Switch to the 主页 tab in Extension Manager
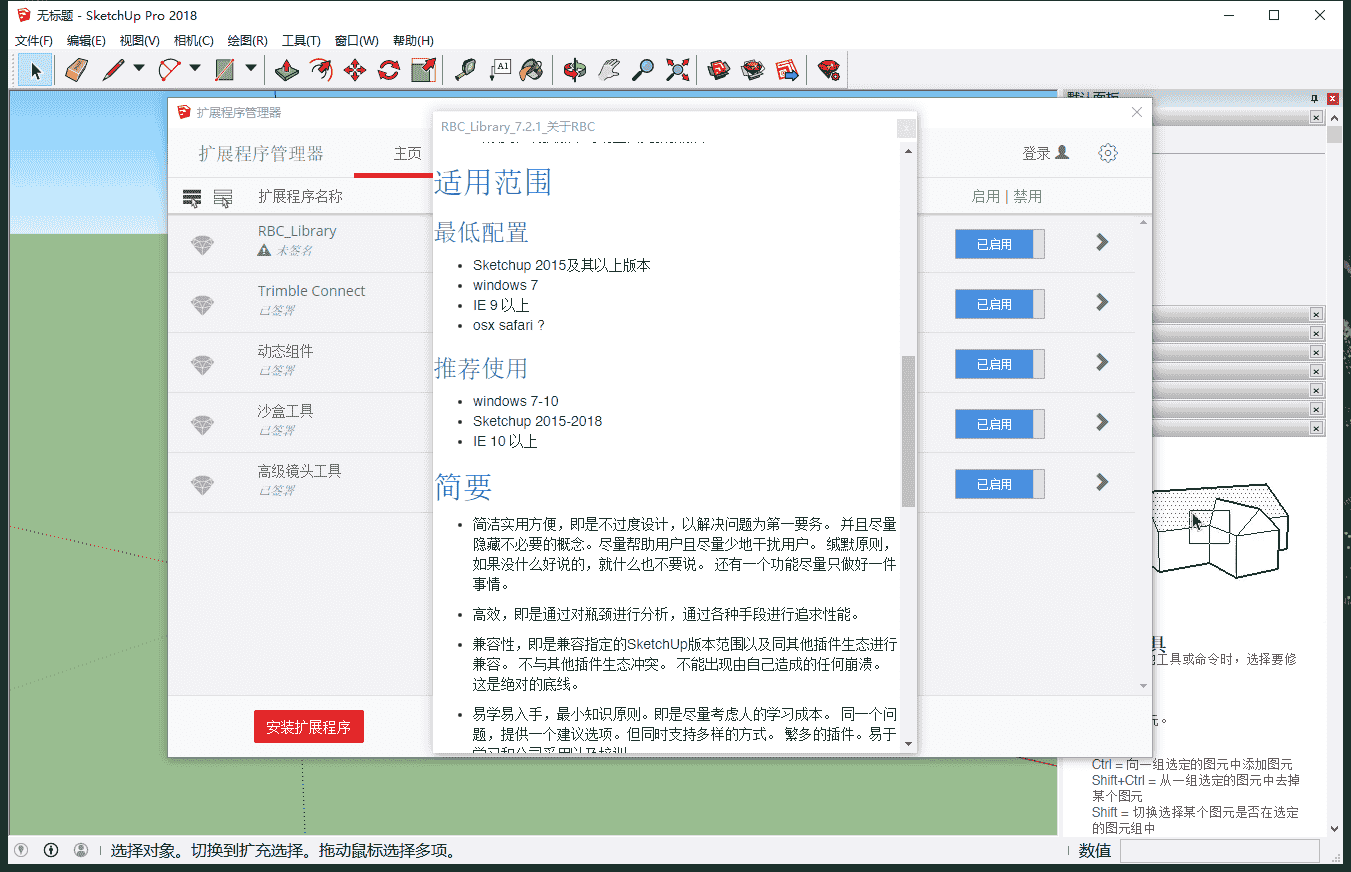The image size is (1351, 872). coord(407,154)
